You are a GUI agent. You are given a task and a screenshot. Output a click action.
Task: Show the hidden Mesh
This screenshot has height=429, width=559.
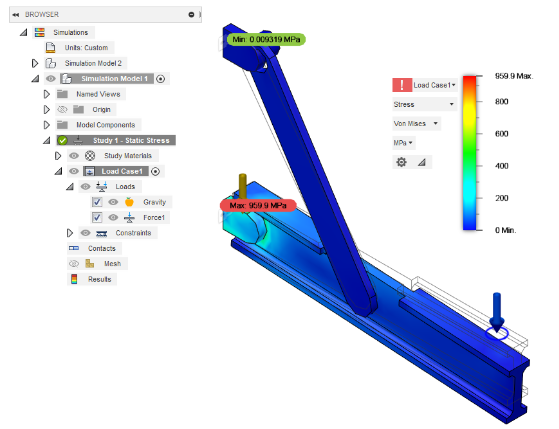pos(74,264)
